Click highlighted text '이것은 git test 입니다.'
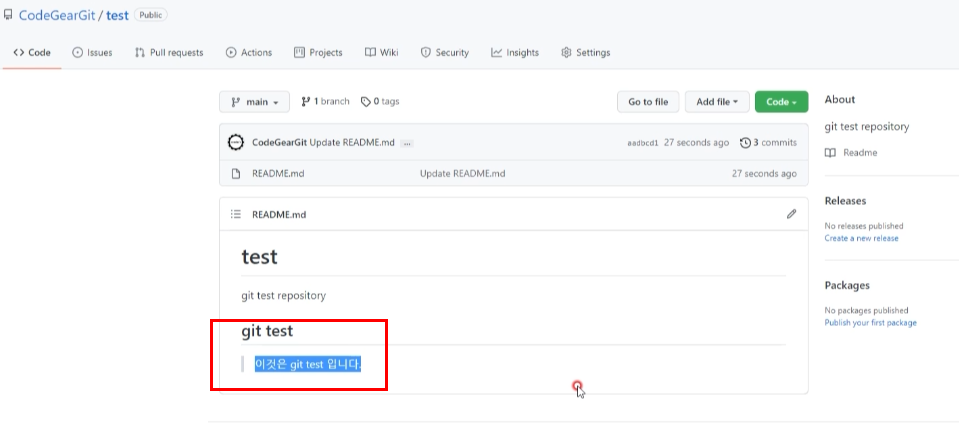The image size is (959, 439). point(308,364)
